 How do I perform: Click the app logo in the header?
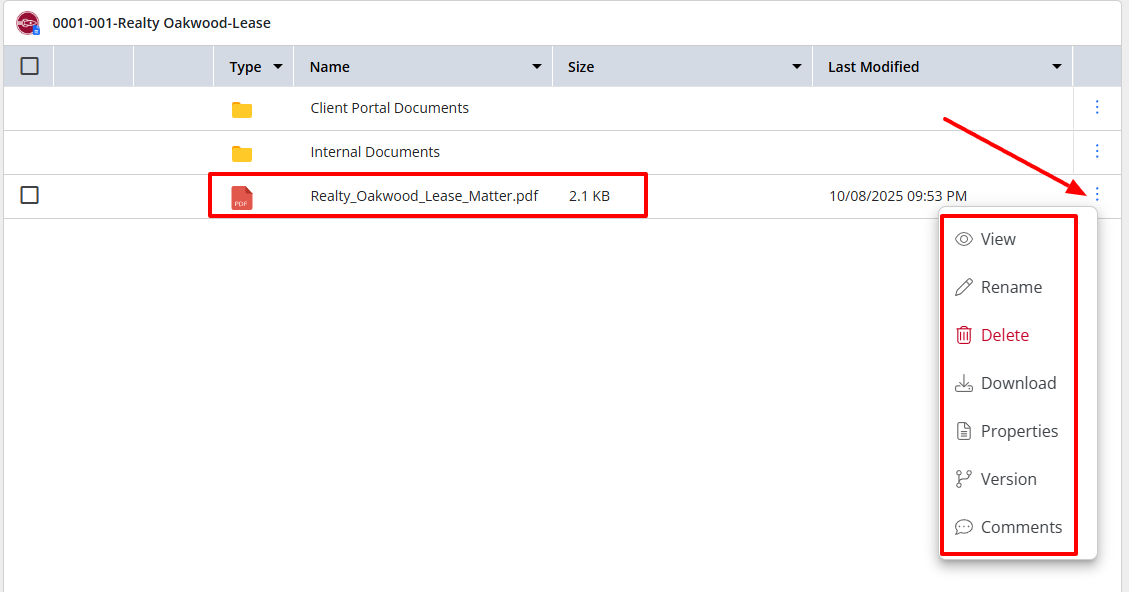[27, 22]
